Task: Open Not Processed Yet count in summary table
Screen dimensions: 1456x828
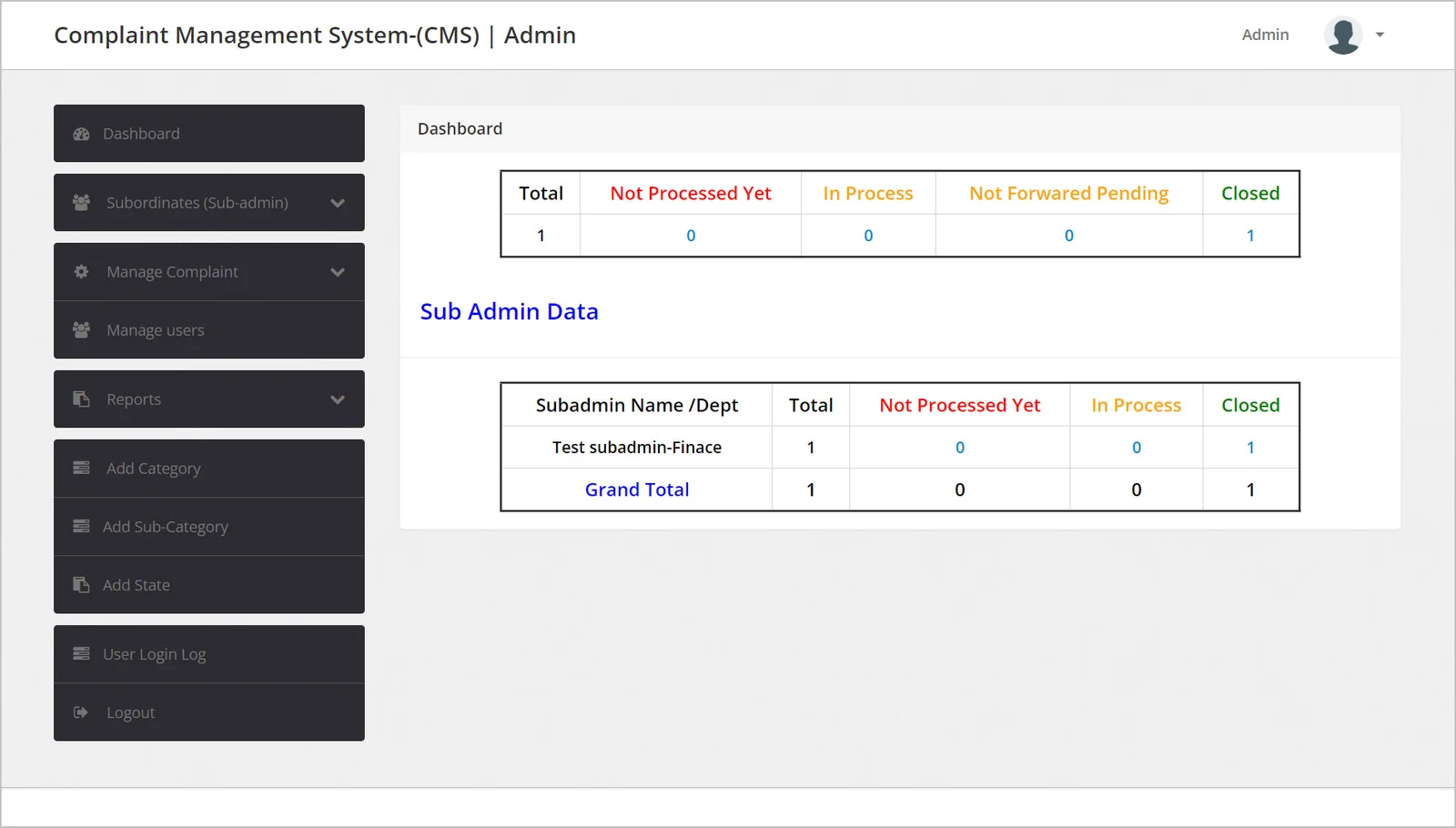Action: (x=691, y=236)
